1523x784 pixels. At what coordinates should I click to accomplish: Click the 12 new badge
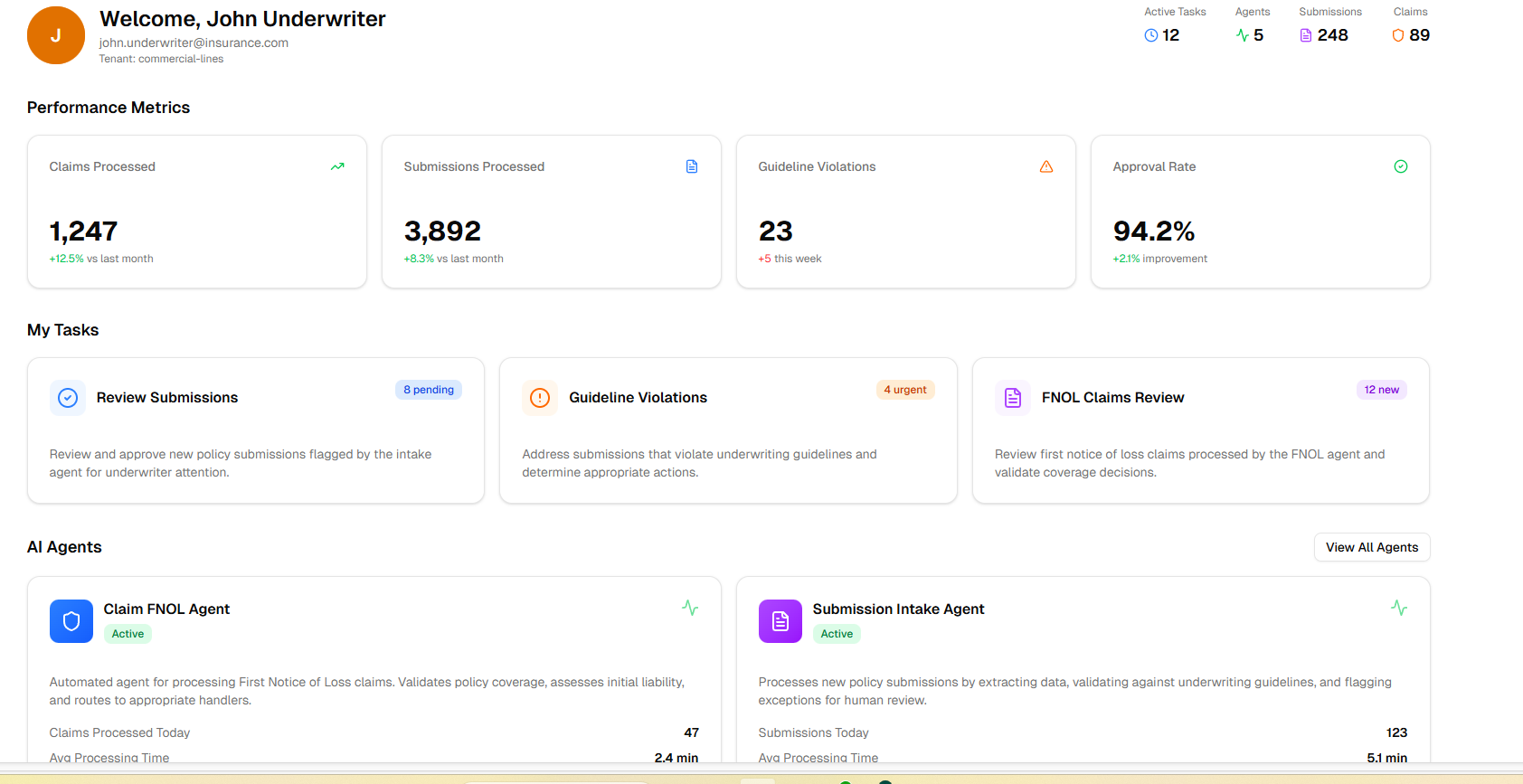tap(1381, 390)
